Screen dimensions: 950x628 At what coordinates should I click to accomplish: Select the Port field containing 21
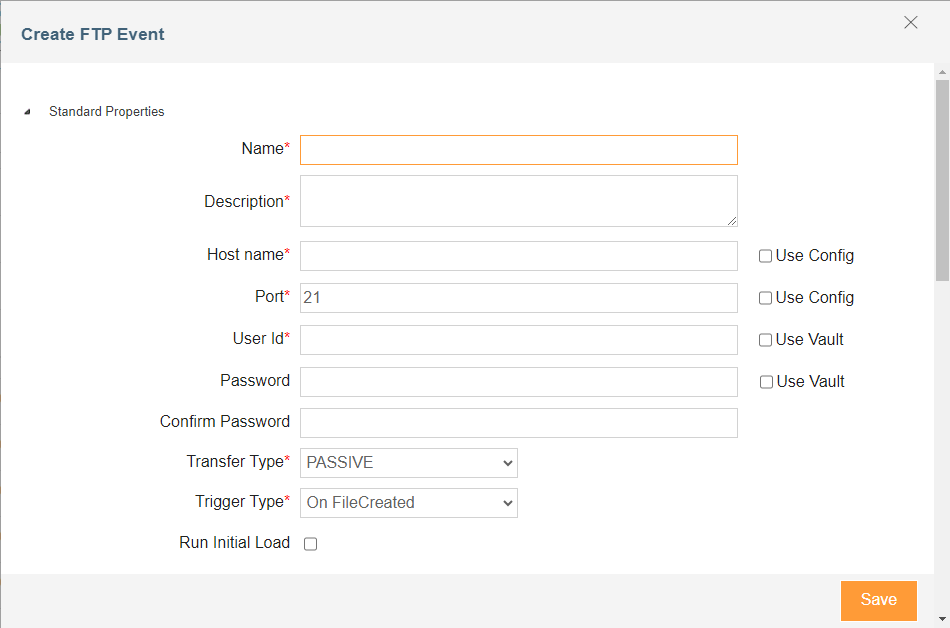pos(519,298)
